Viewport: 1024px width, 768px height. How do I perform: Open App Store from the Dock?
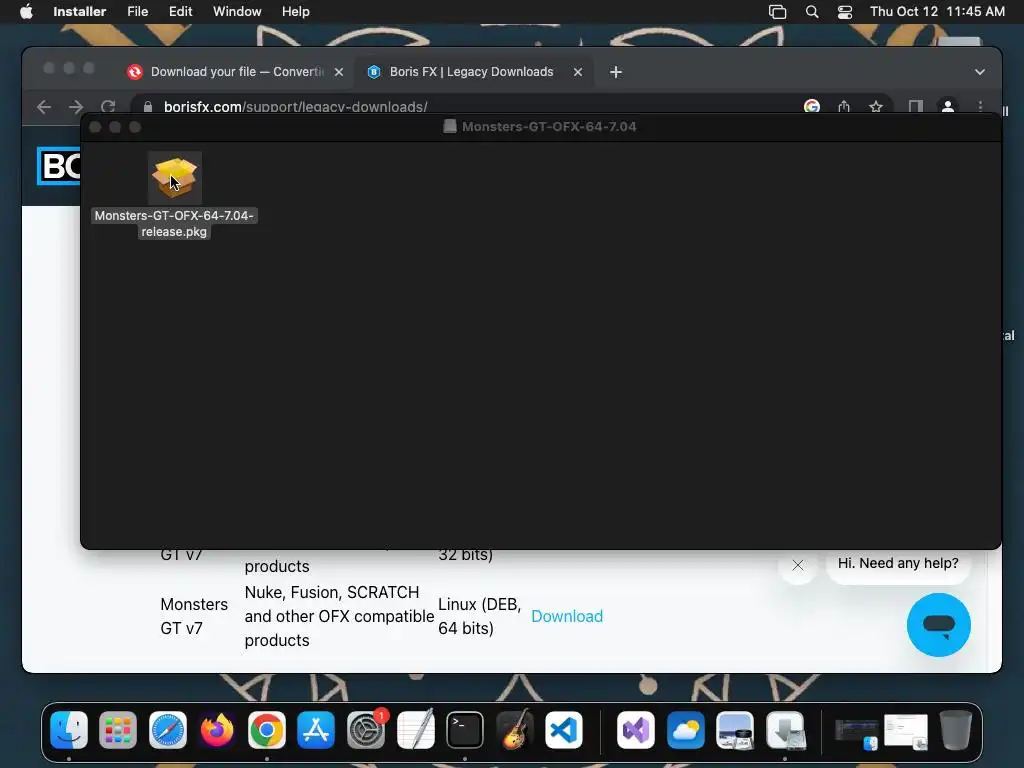point(316,729)
